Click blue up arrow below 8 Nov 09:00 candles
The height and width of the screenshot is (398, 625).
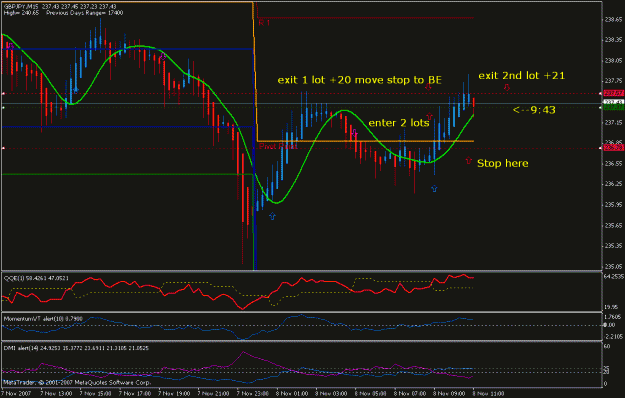point(434,188)
